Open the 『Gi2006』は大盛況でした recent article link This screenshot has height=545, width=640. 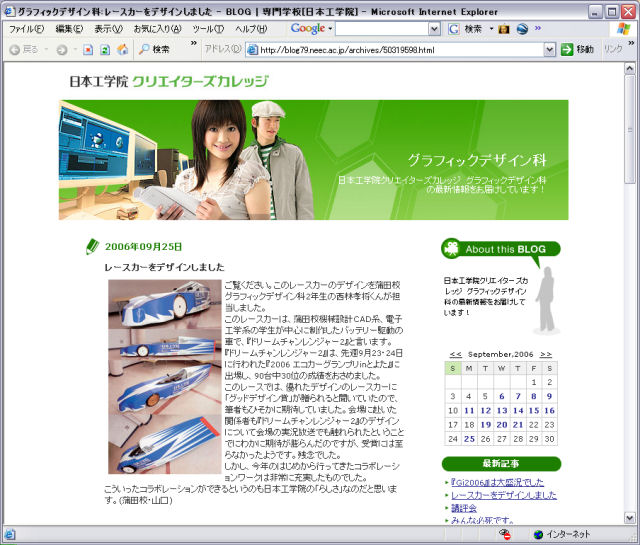pos(498,482)
